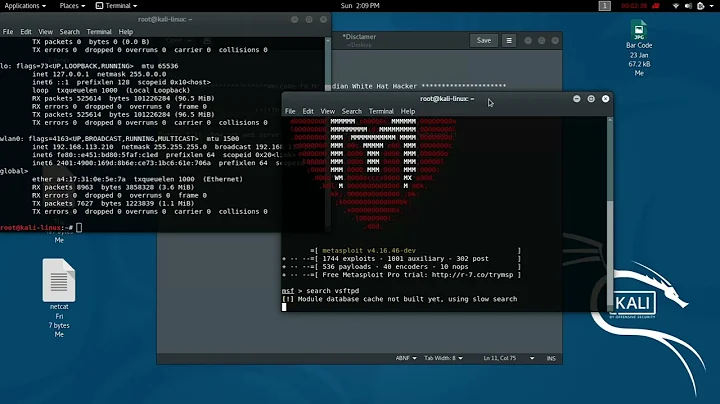
Task: Click 'ether a4:17:31:0e:5e:7a' MAC address text
Action: 79,179
